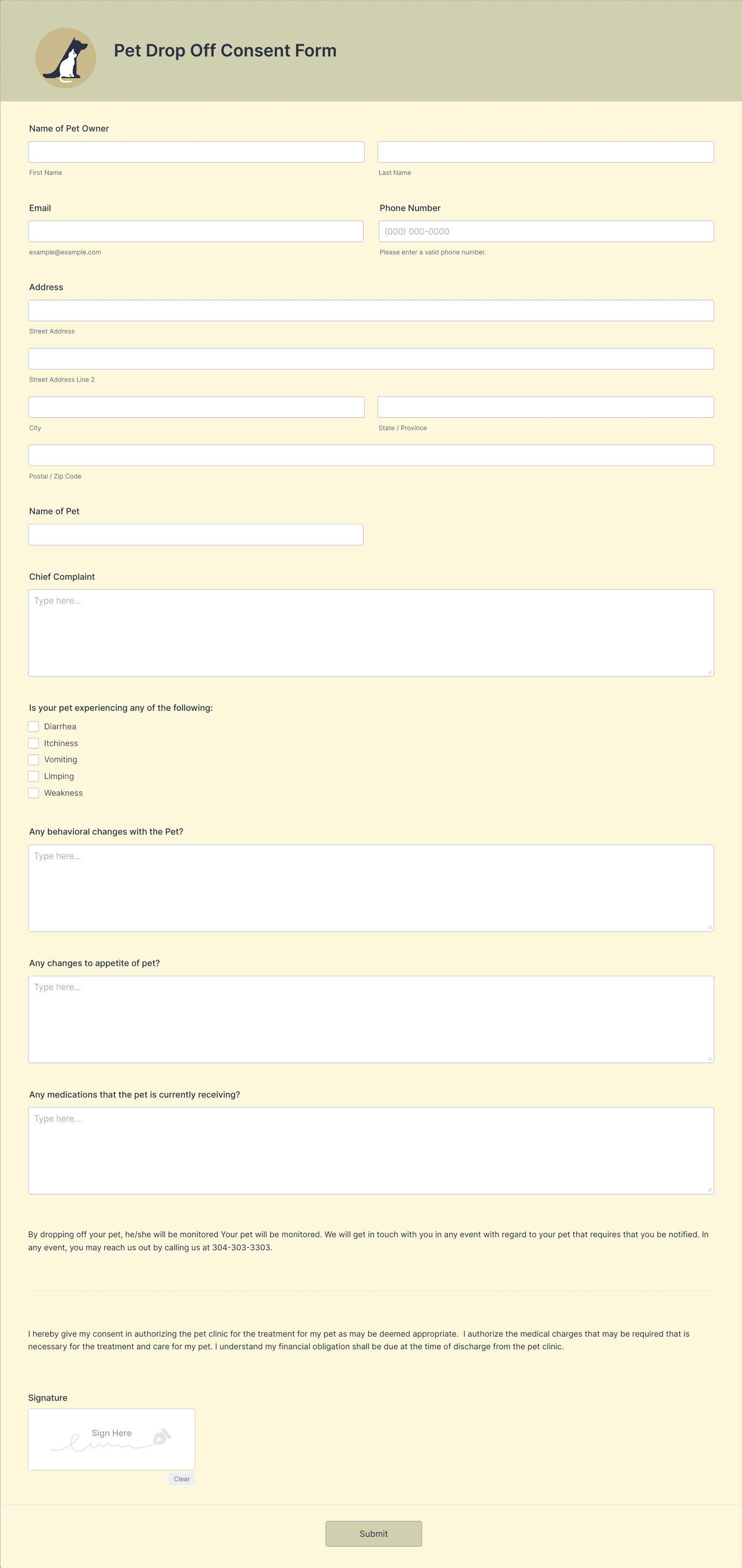Select the State / Province field

pyautogui.click(x=546, y=407)
